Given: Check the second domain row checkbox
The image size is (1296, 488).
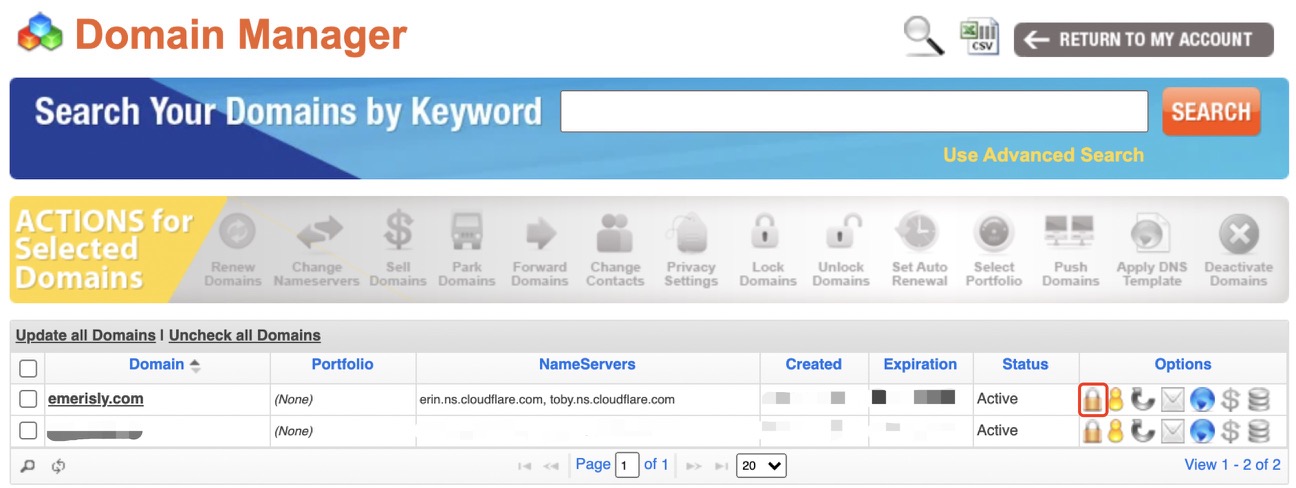Looking at the screenshot, I should click(x=28, y=431).
